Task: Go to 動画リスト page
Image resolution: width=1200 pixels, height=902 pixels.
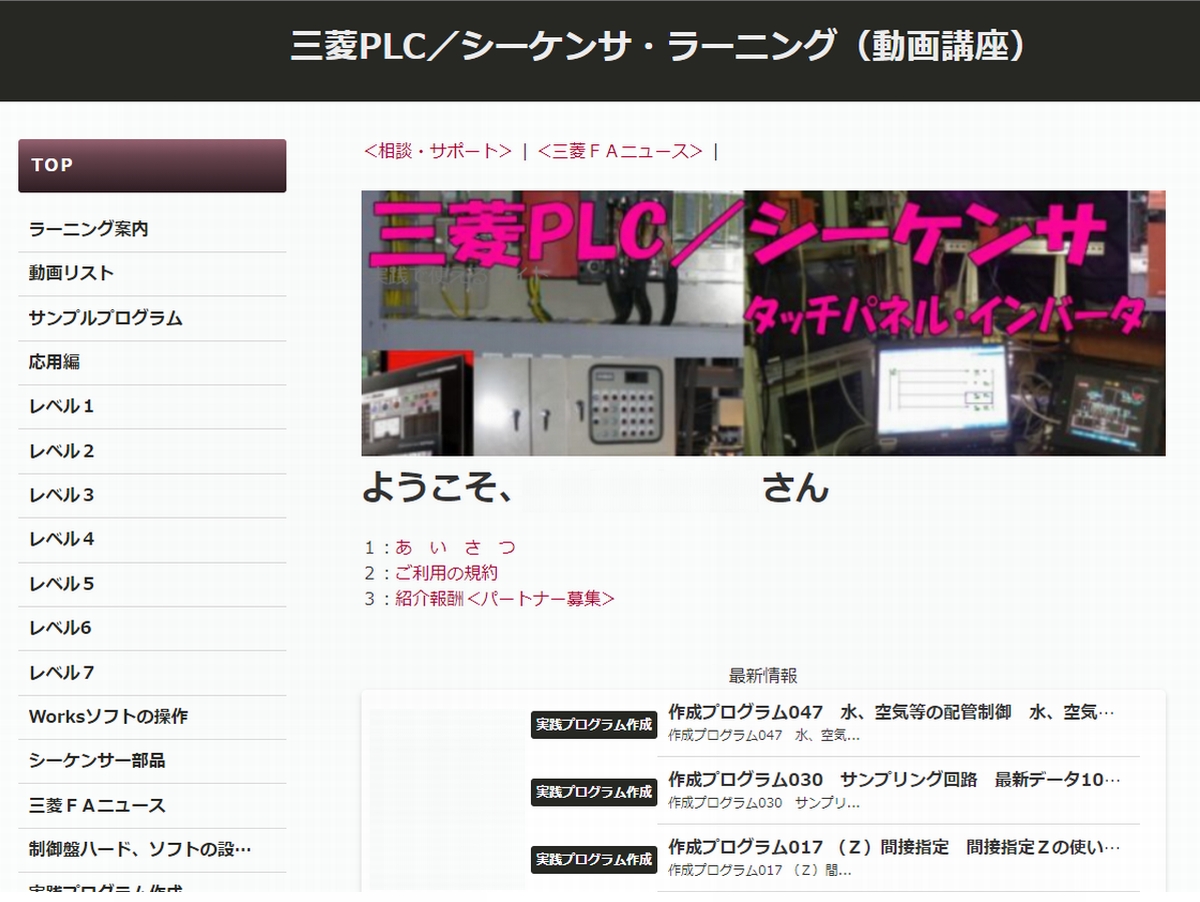Action: [x=152, y=273]
